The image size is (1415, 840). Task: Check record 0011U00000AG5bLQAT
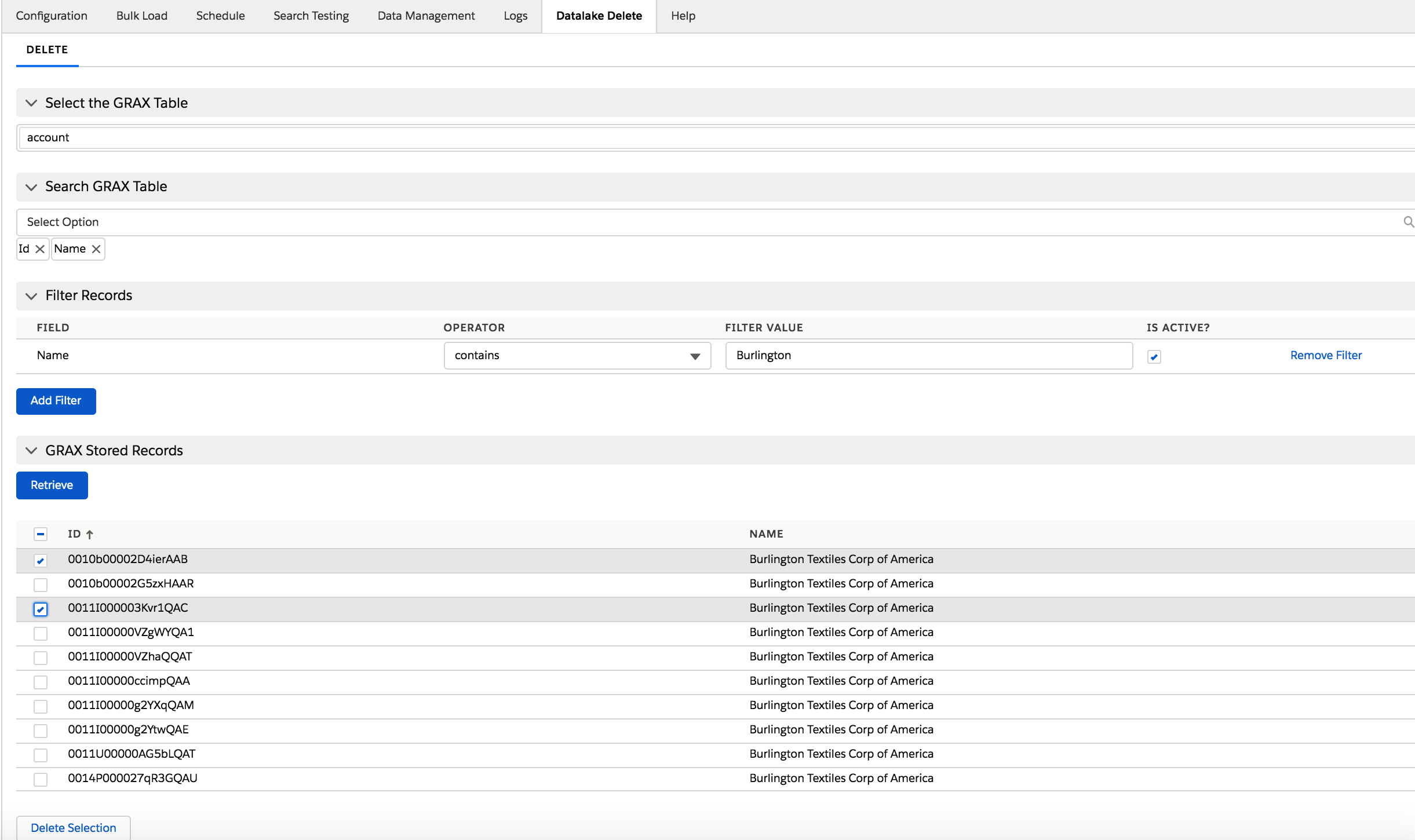pyautogui.click(x=41, y=755)
